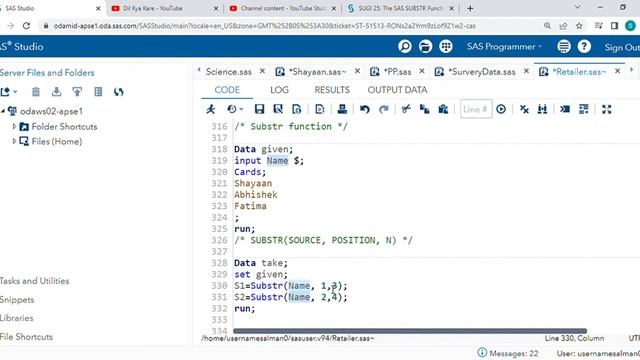Click the horizontal scrollbar of code editor
The height and width of the screenshot is (360, 640).
tap(410, 331)
